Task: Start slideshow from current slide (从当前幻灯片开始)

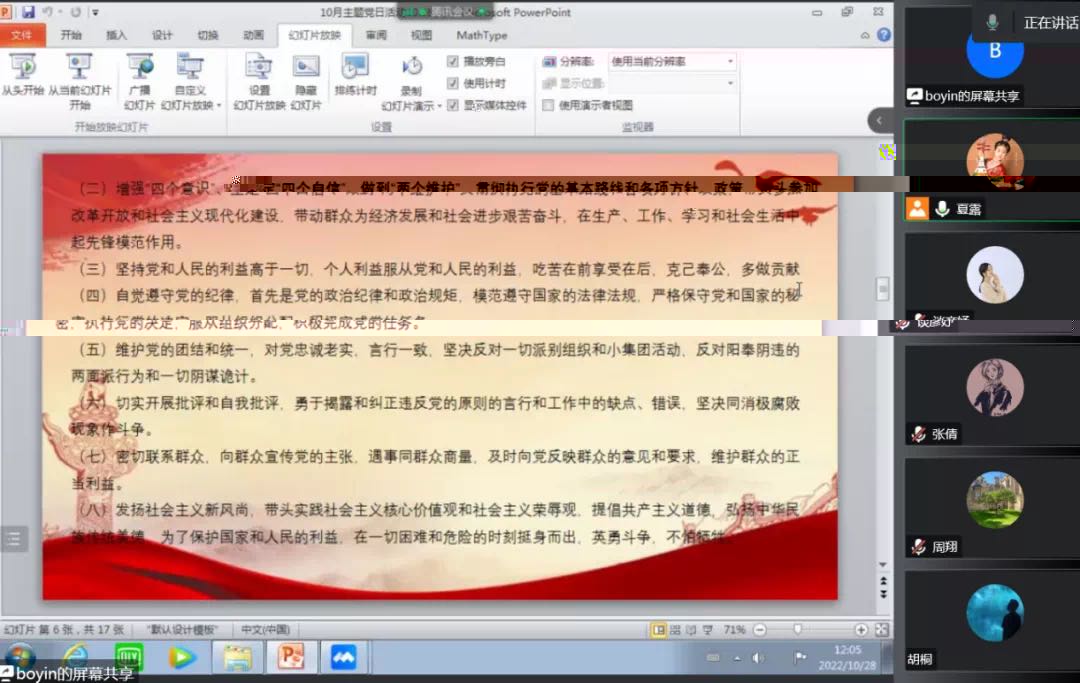Action: (x=79, y=82)
